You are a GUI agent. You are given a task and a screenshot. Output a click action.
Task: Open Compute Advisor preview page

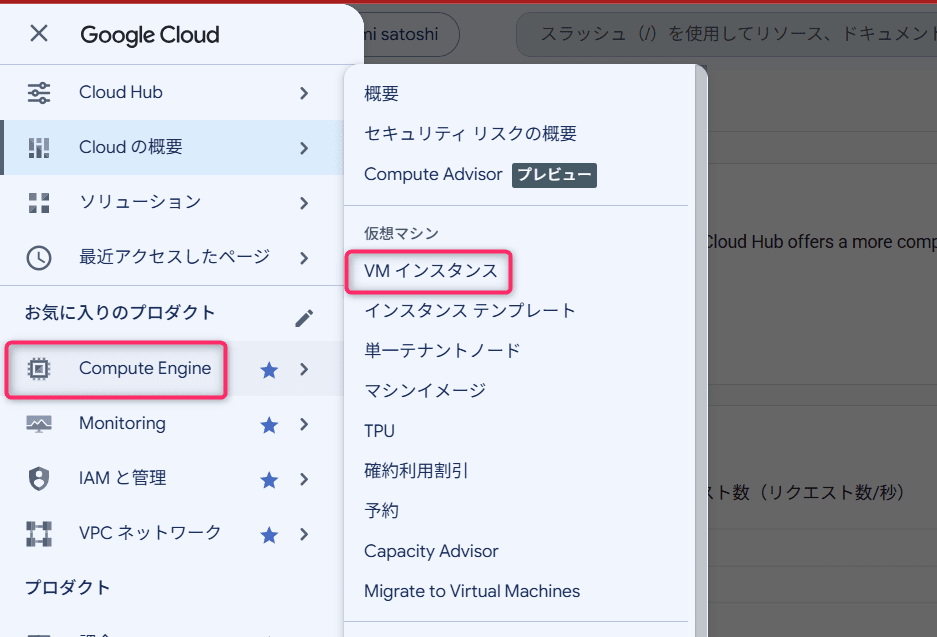433,174
